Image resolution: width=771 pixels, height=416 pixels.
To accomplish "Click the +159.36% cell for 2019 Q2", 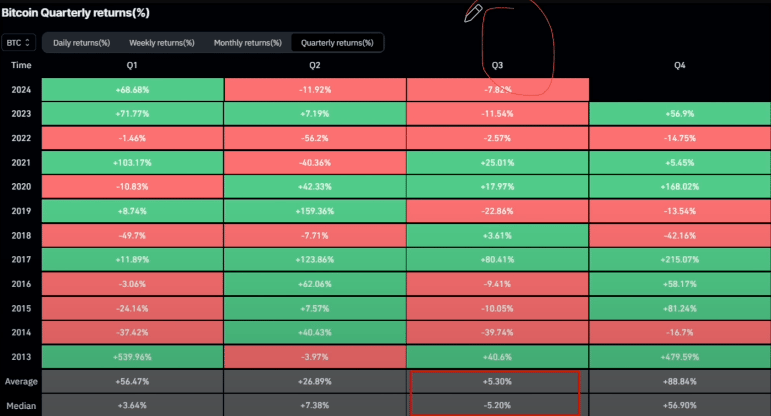I will tap(315, 211).
